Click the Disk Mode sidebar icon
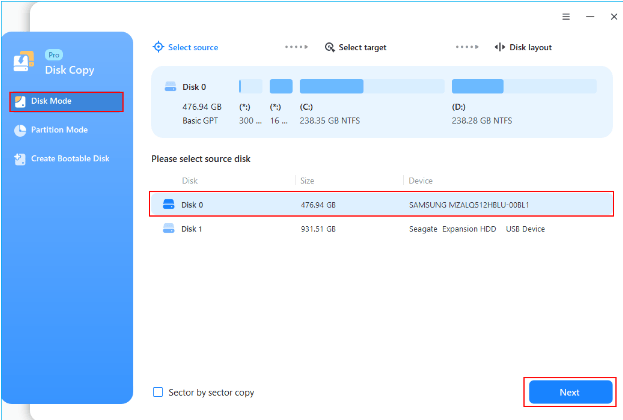623x420 pixels. point(20,102)
